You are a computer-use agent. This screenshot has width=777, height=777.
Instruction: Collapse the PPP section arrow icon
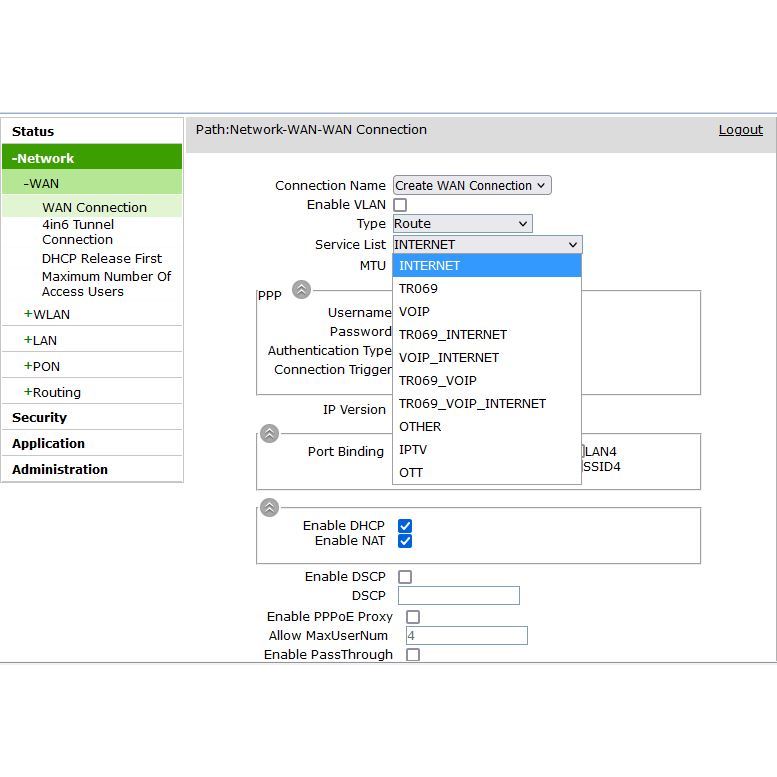click(301, 290)
